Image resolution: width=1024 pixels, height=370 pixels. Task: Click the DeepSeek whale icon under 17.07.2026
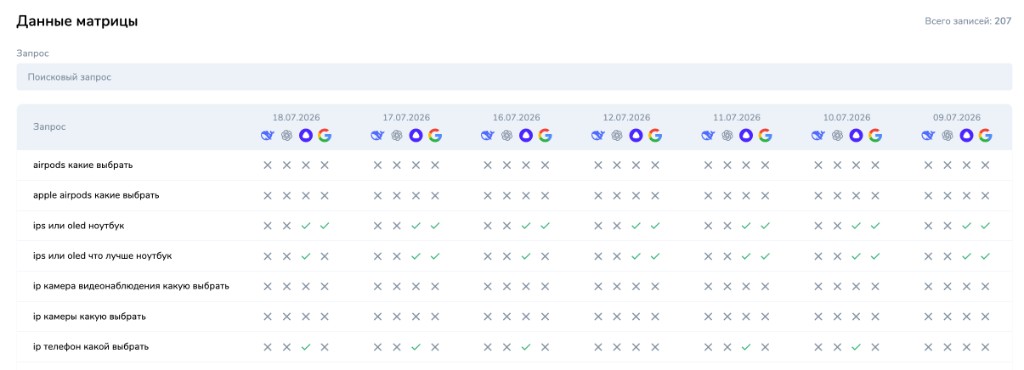tap(377, 136)
